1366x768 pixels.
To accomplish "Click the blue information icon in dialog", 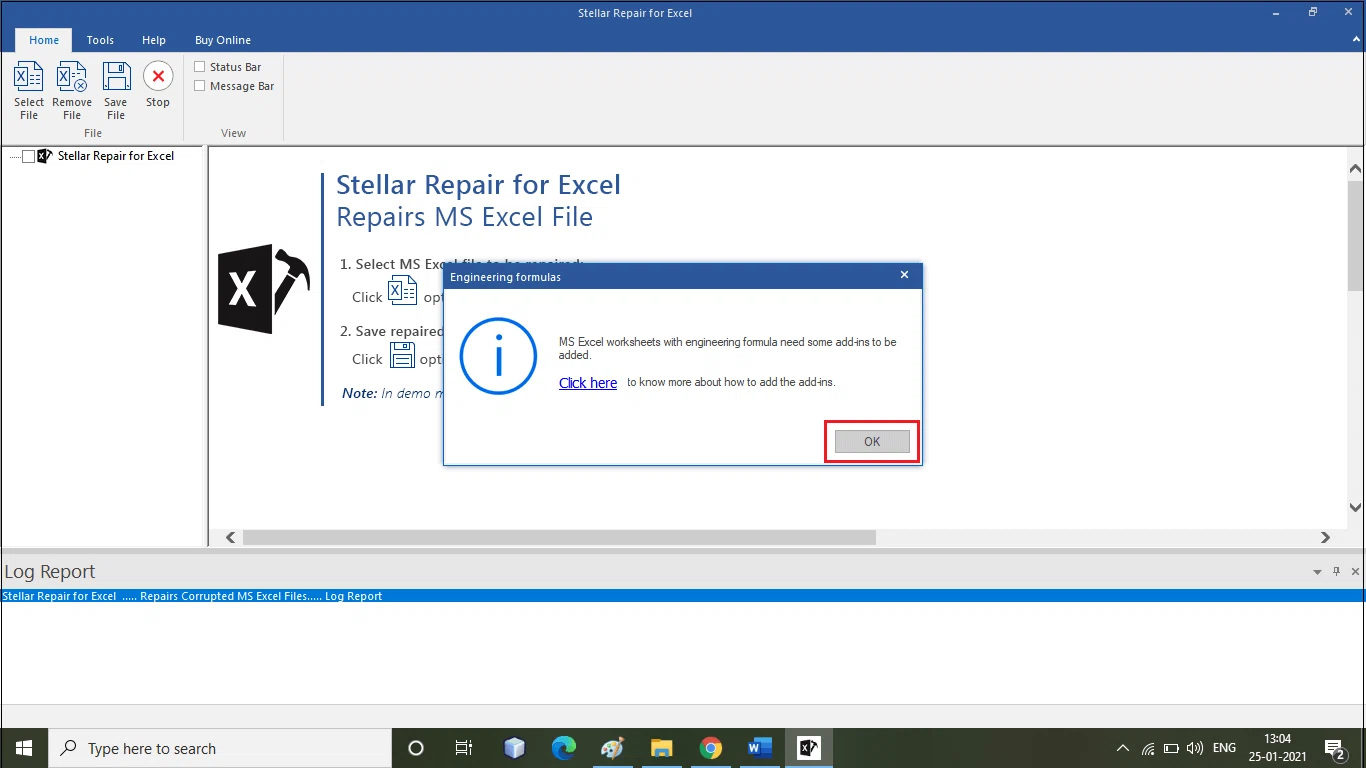I will [x=498, y=356].
